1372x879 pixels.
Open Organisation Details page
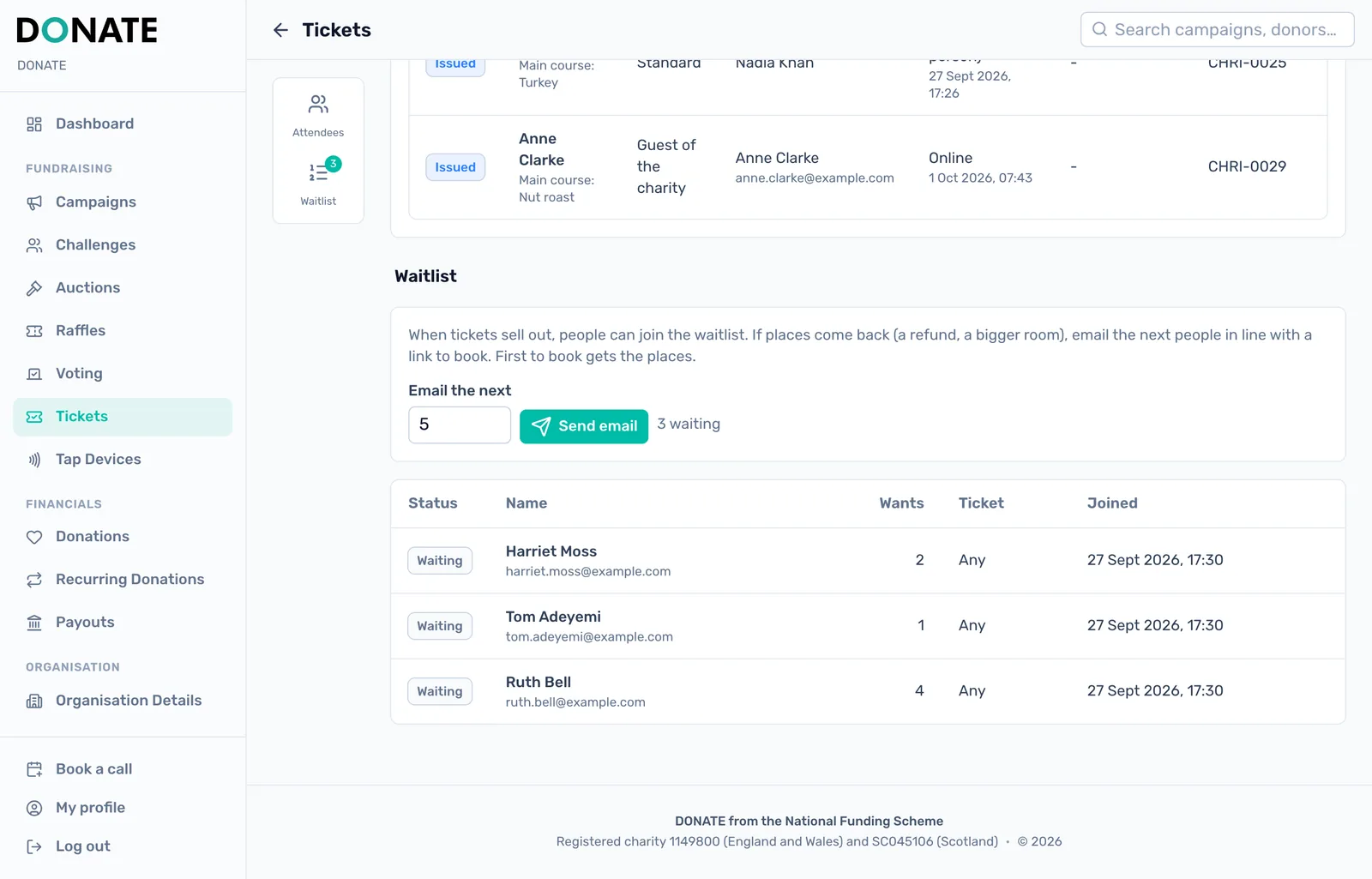click(x=123, y=701)
